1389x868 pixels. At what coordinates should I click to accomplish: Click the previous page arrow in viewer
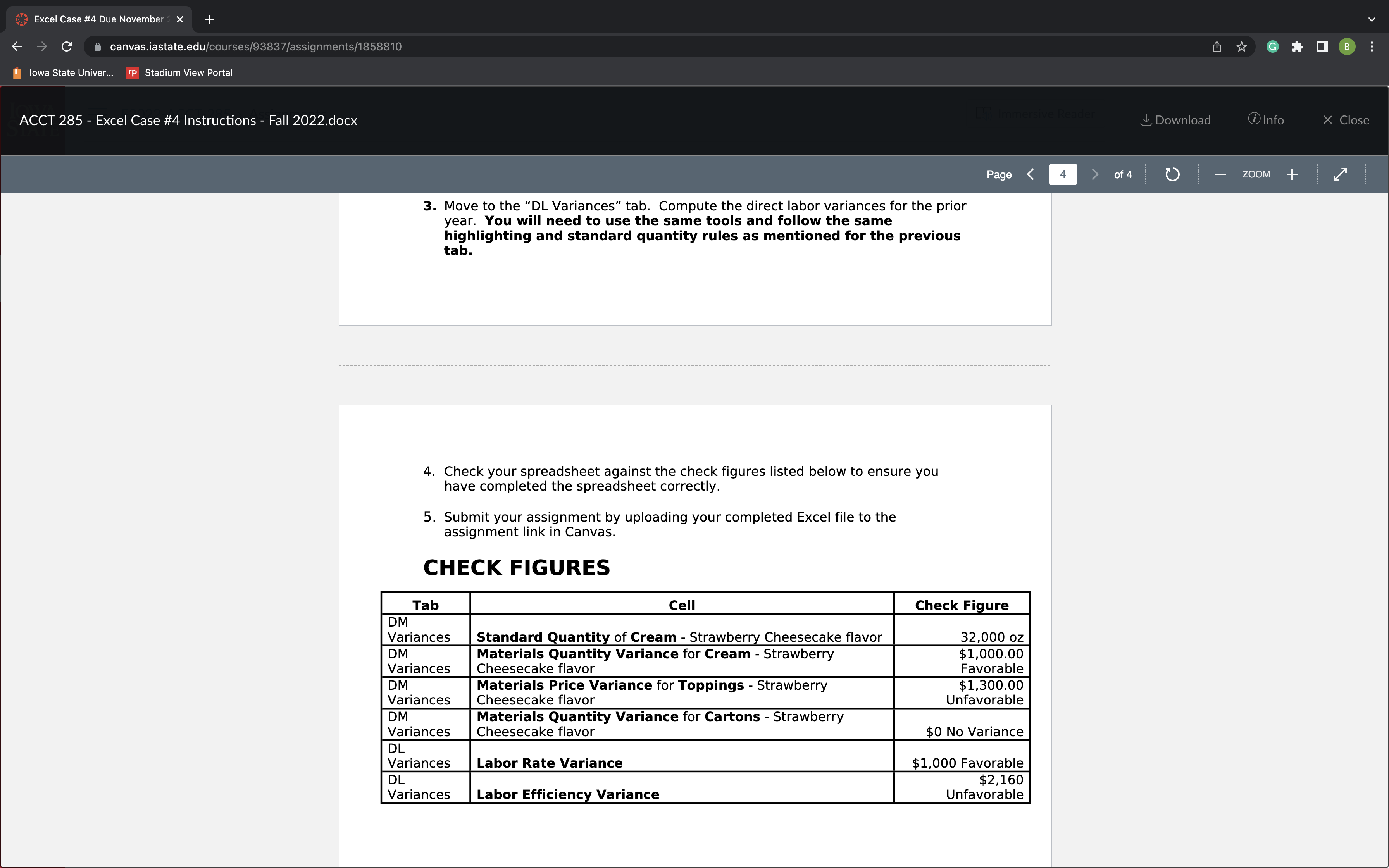1031,174
